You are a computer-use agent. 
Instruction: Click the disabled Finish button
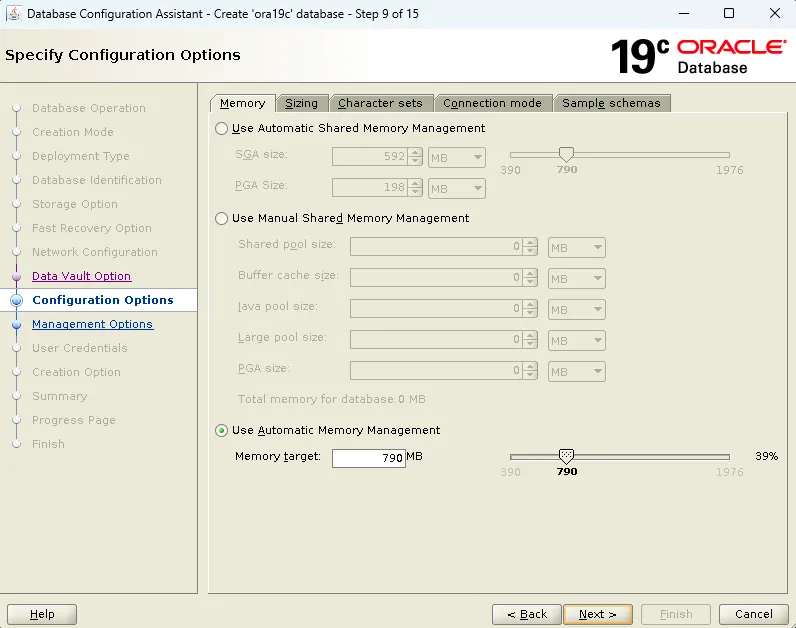coord(676,614)
